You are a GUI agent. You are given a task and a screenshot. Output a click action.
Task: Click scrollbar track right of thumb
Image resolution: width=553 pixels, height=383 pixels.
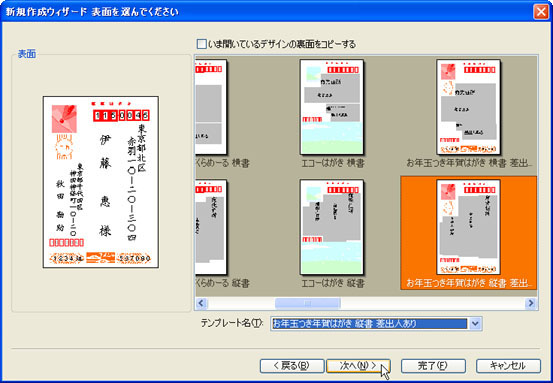(x=433, y=303)
